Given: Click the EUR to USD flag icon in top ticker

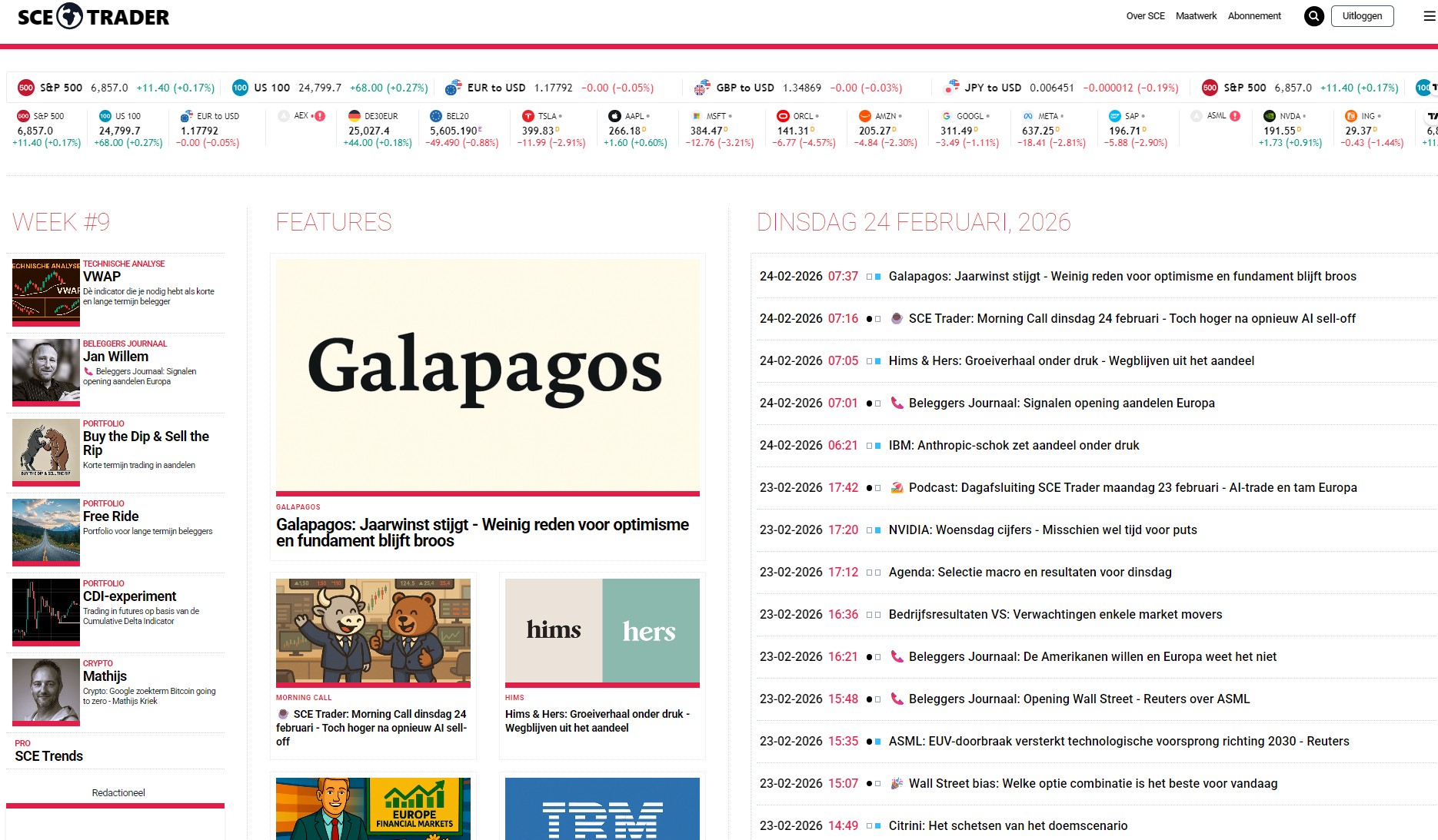Looking at the screenshot, I should [x=453, y=88].
